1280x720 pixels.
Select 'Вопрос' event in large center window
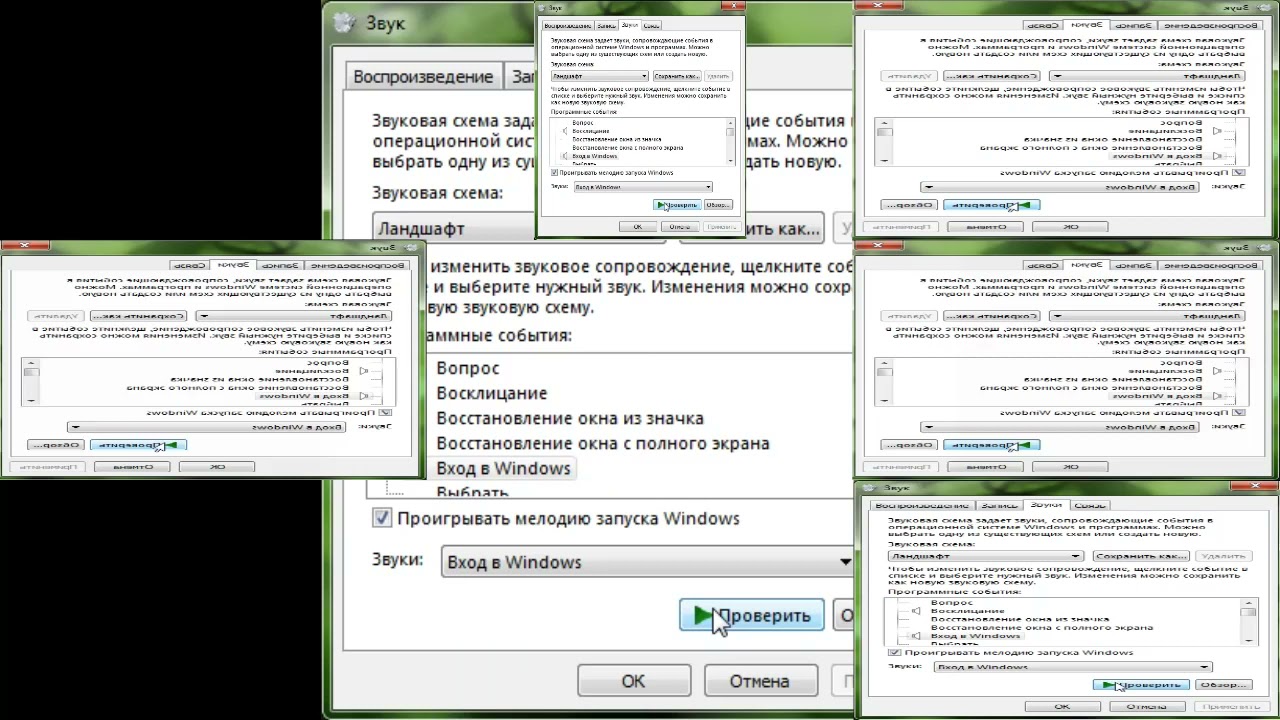pyautogui.click(x=468, y=369)
